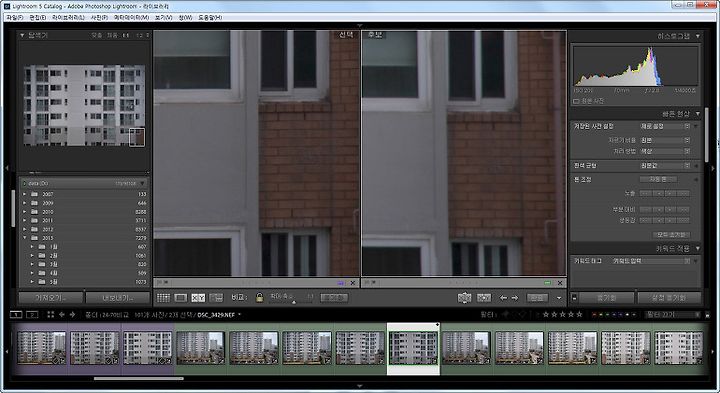
Task: Open the 사진(P) menu
Action: click(99, 17)
